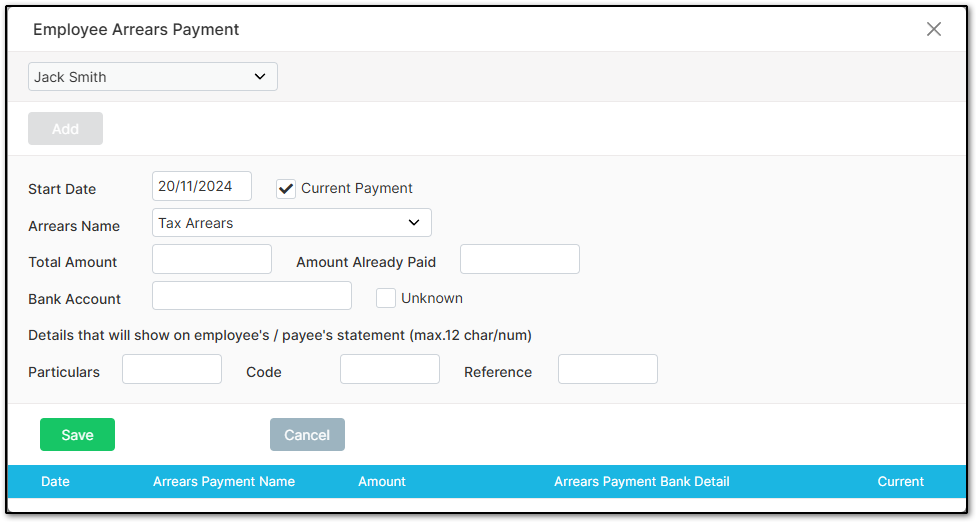Click the Date column header

[55, 481]
